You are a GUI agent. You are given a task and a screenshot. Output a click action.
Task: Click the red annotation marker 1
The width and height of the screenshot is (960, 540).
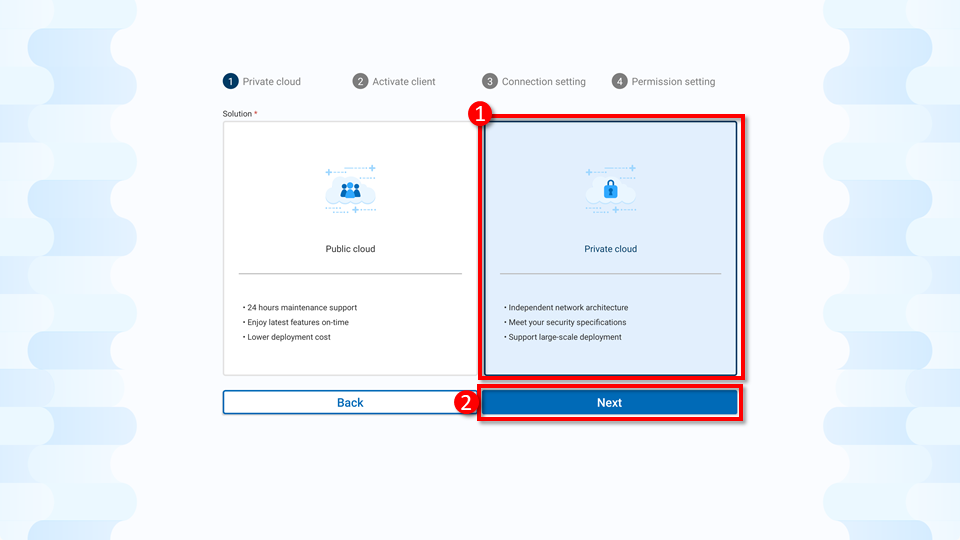[479, 115]
